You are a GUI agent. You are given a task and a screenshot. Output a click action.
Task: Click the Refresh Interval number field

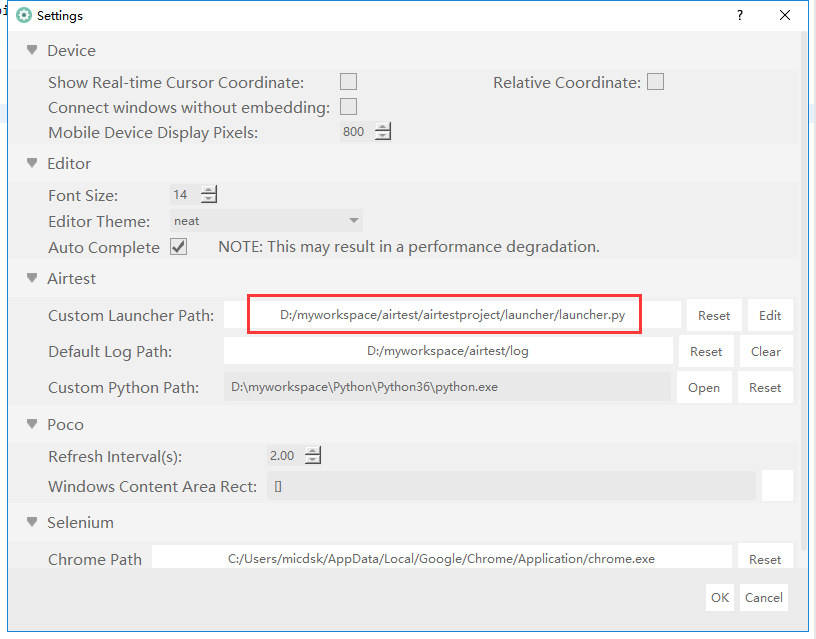point(285,456)
